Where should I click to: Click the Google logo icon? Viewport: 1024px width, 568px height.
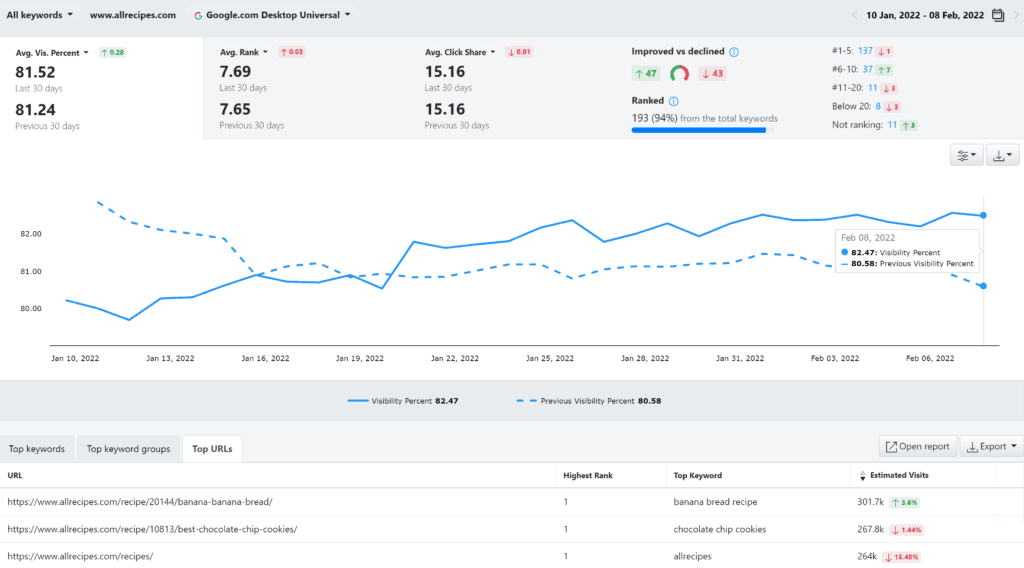coord(198,15)
